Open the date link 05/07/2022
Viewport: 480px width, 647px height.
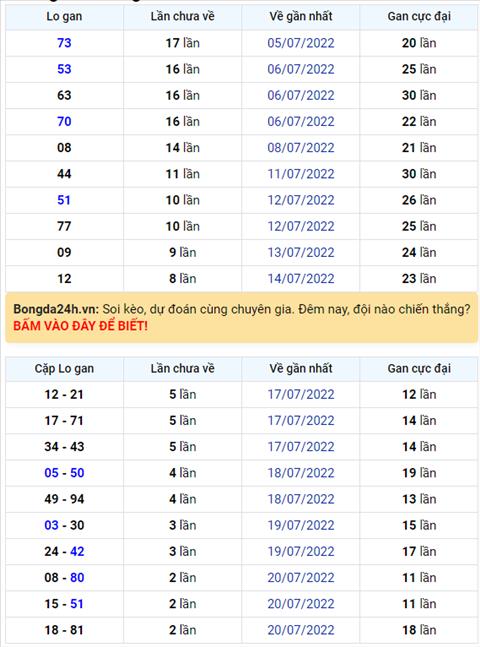(300, 43)
